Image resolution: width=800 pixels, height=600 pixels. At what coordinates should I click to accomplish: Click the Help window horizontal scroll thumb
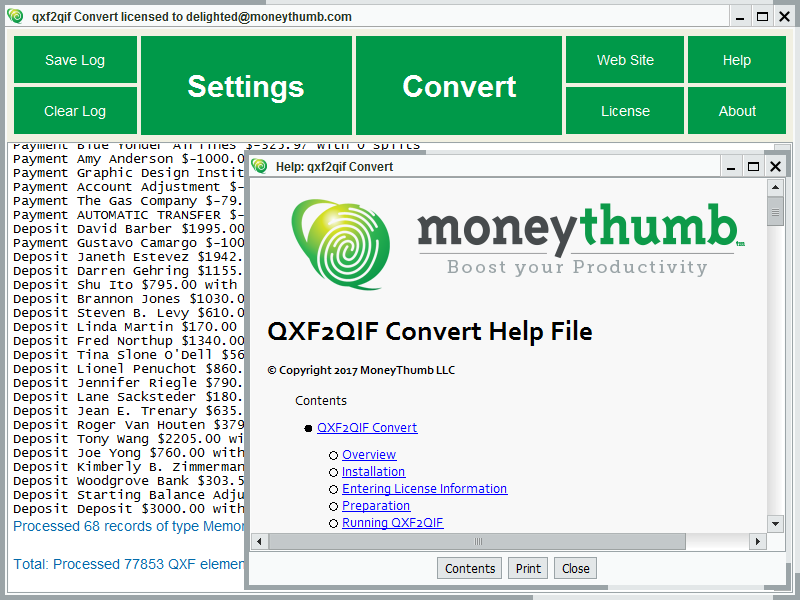[478, 541]
